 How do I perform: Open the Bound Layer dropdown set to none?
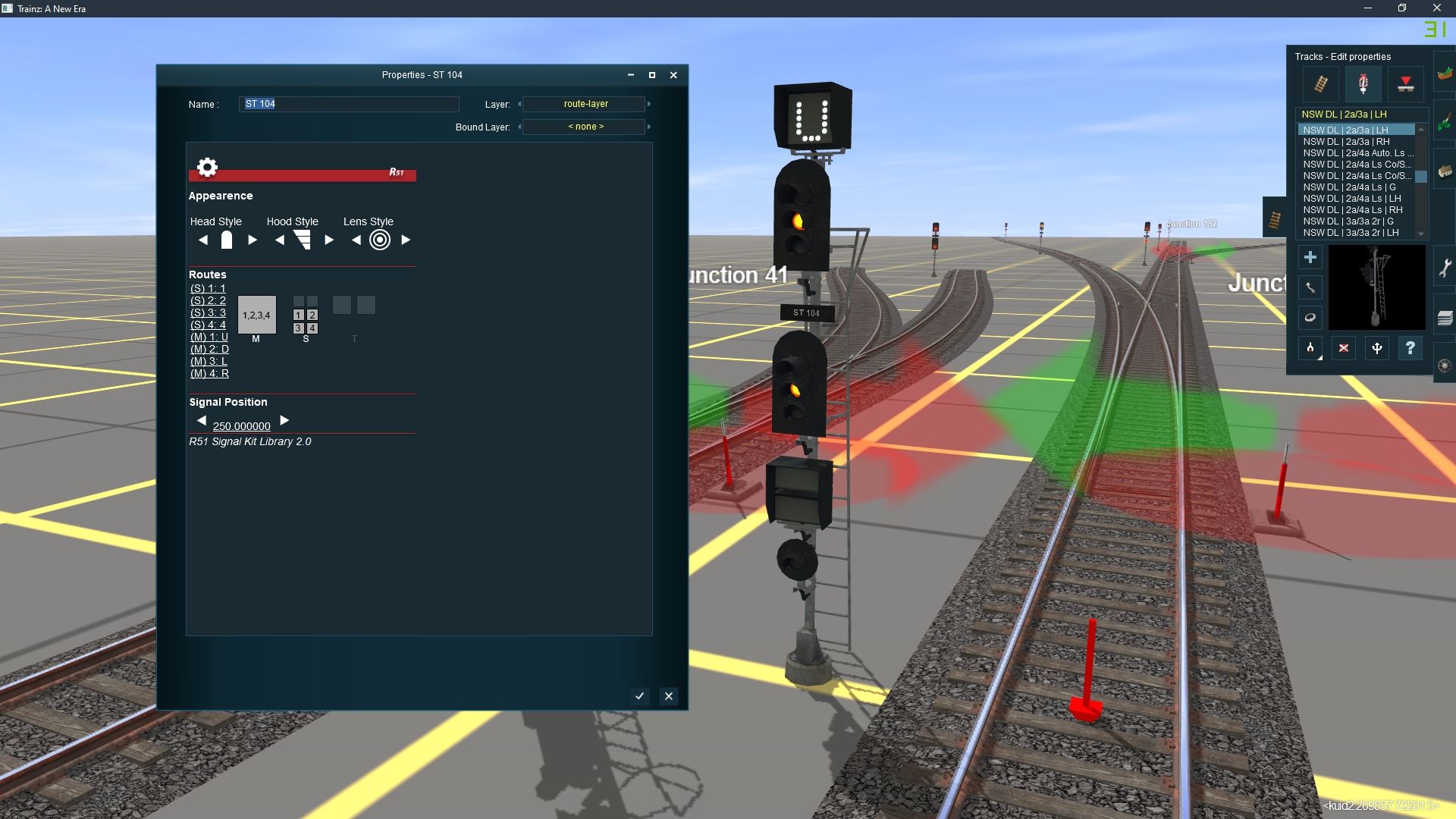[x=584, y=127]
